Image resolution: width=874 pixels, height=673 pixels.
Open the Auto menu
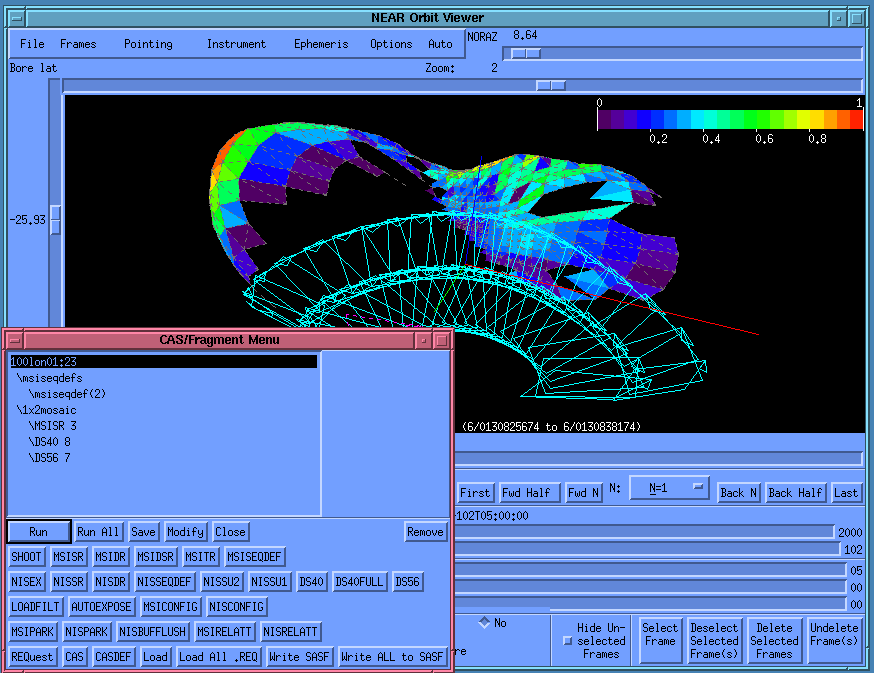(440, 44)
